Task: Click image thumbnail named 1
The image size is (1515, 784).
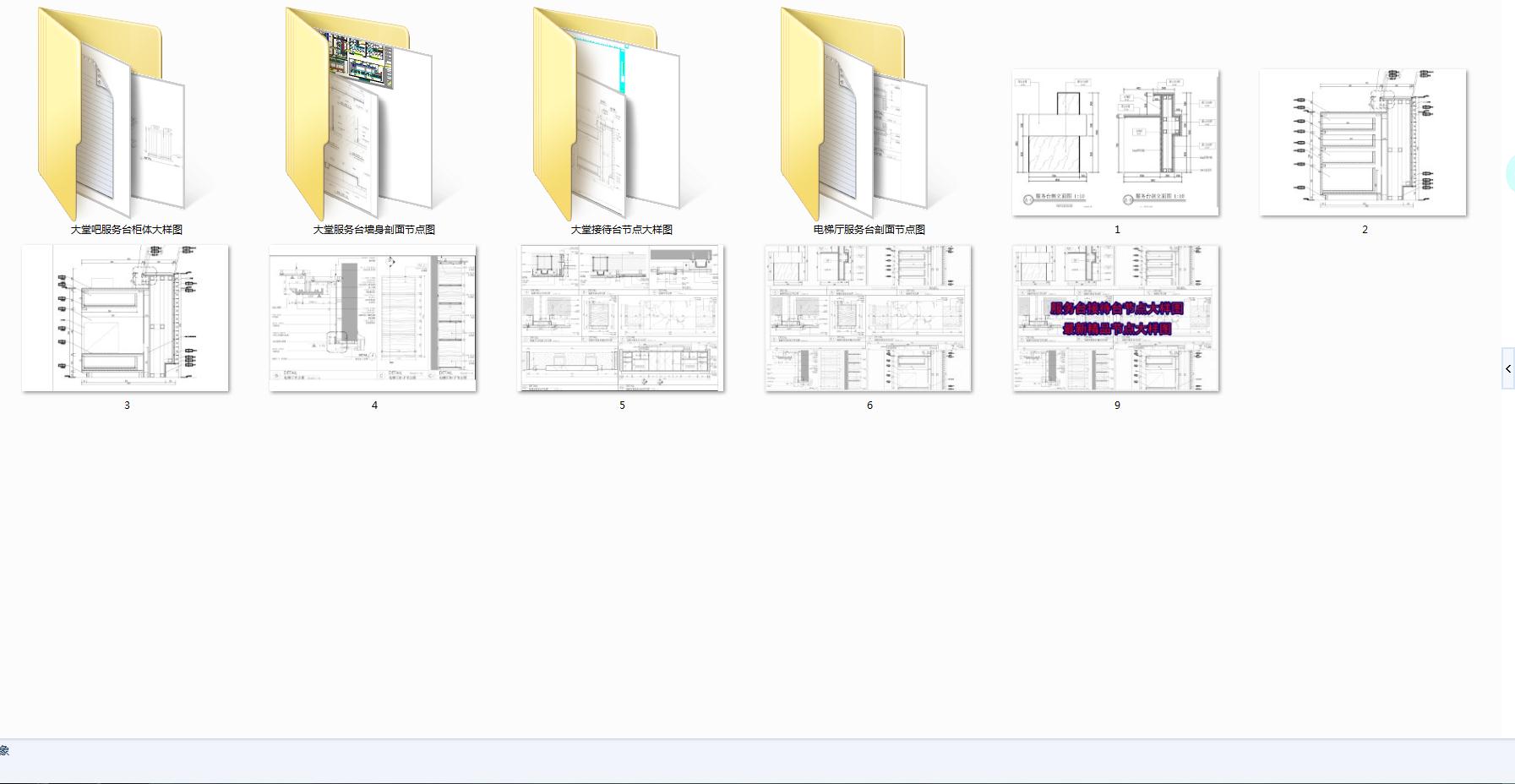Action: pyautogui.click(x=1116, y=142)
